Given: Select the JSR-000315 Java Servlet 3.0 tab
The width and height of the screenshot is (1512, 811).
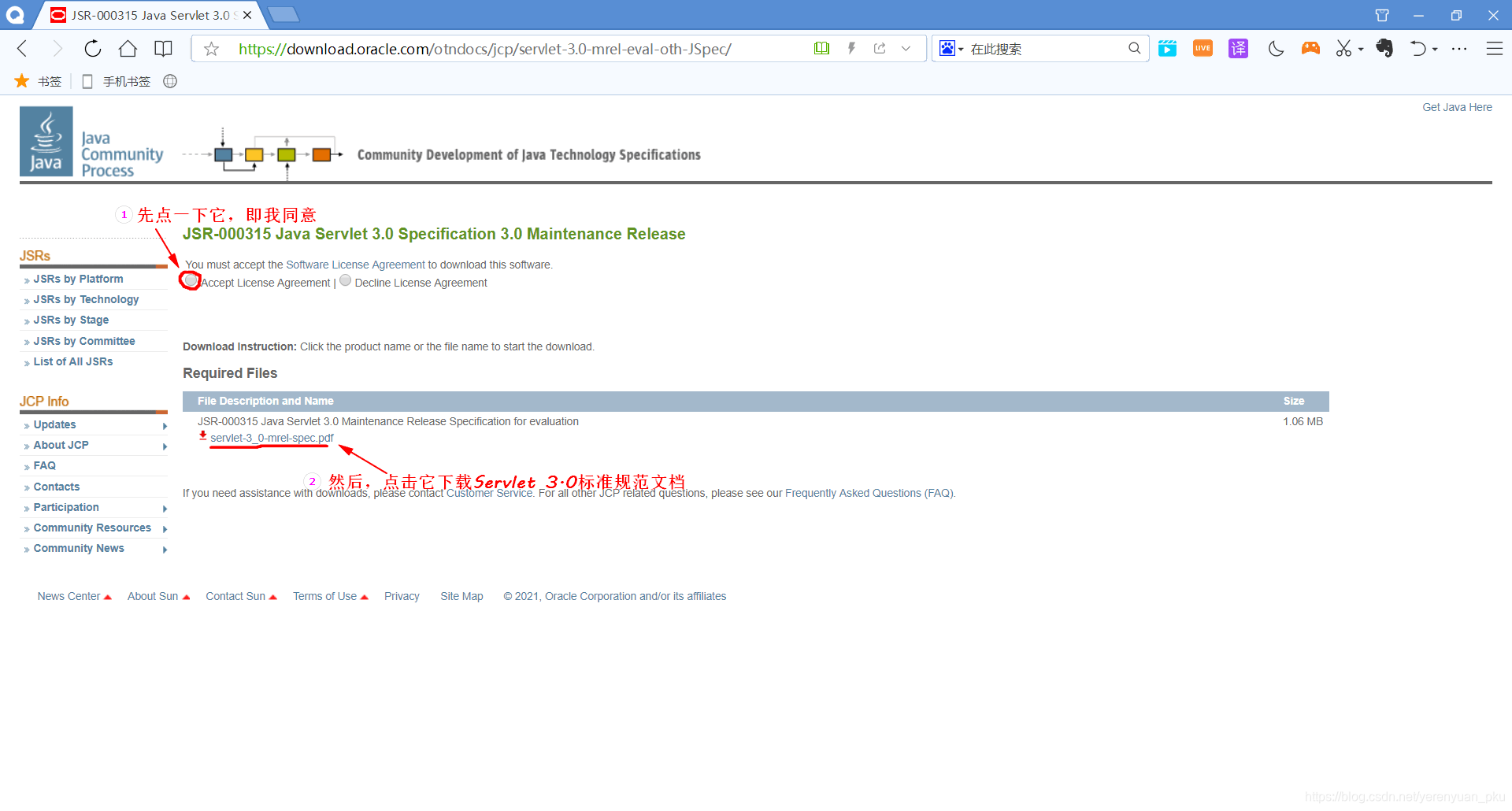Looking at the screenshot, I should click(150, 15).
